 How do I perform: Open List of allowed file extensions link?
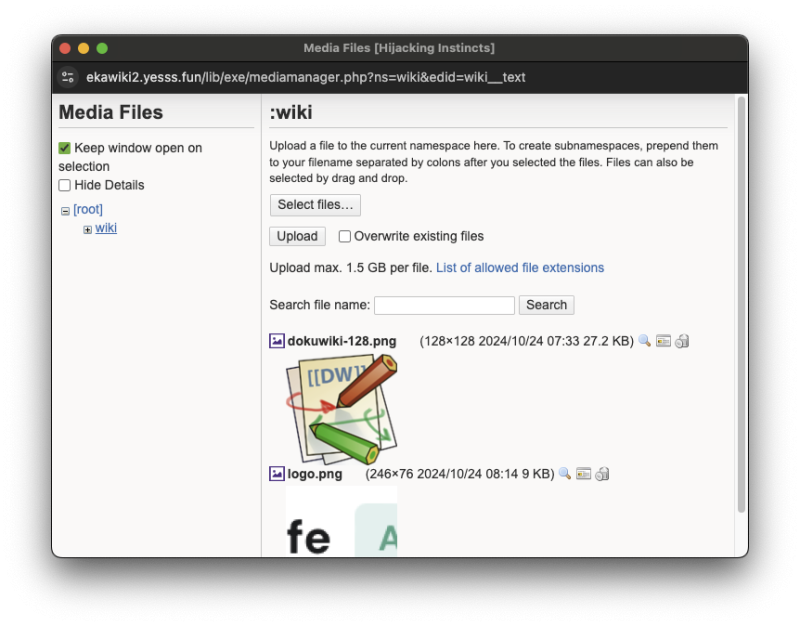(520, 268)
